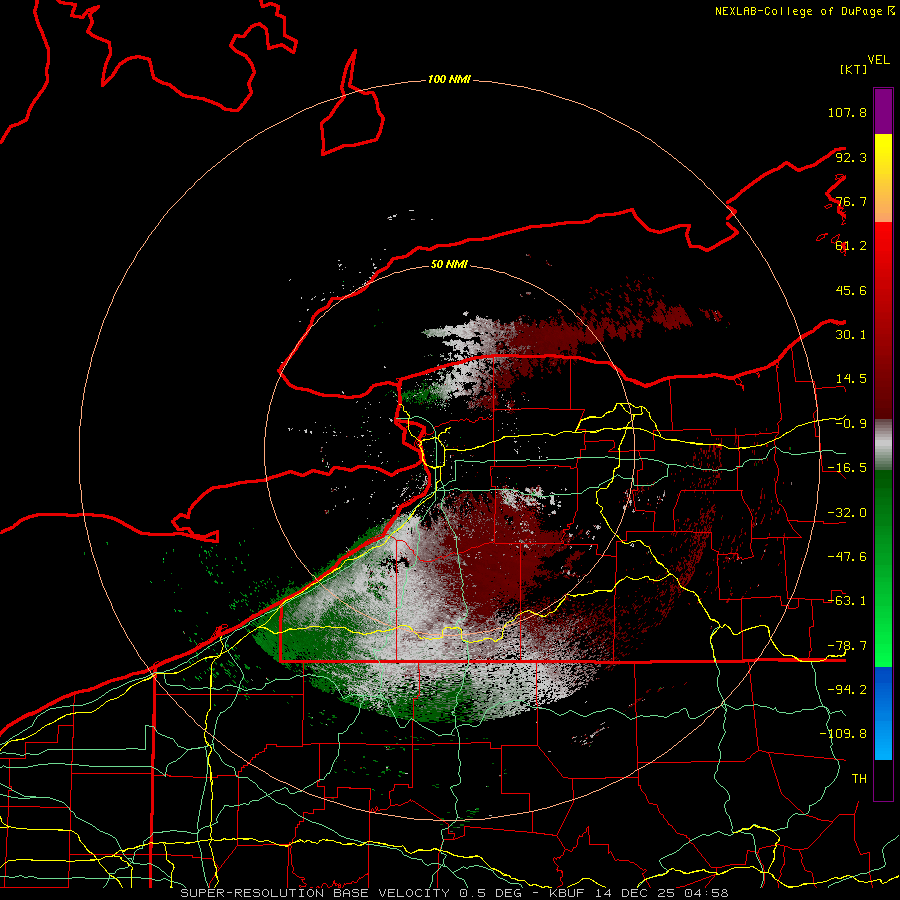Screen dimensions: 900x900
Task: Click the 14.5 velocity scale value
Action: [x=851, y=379]
